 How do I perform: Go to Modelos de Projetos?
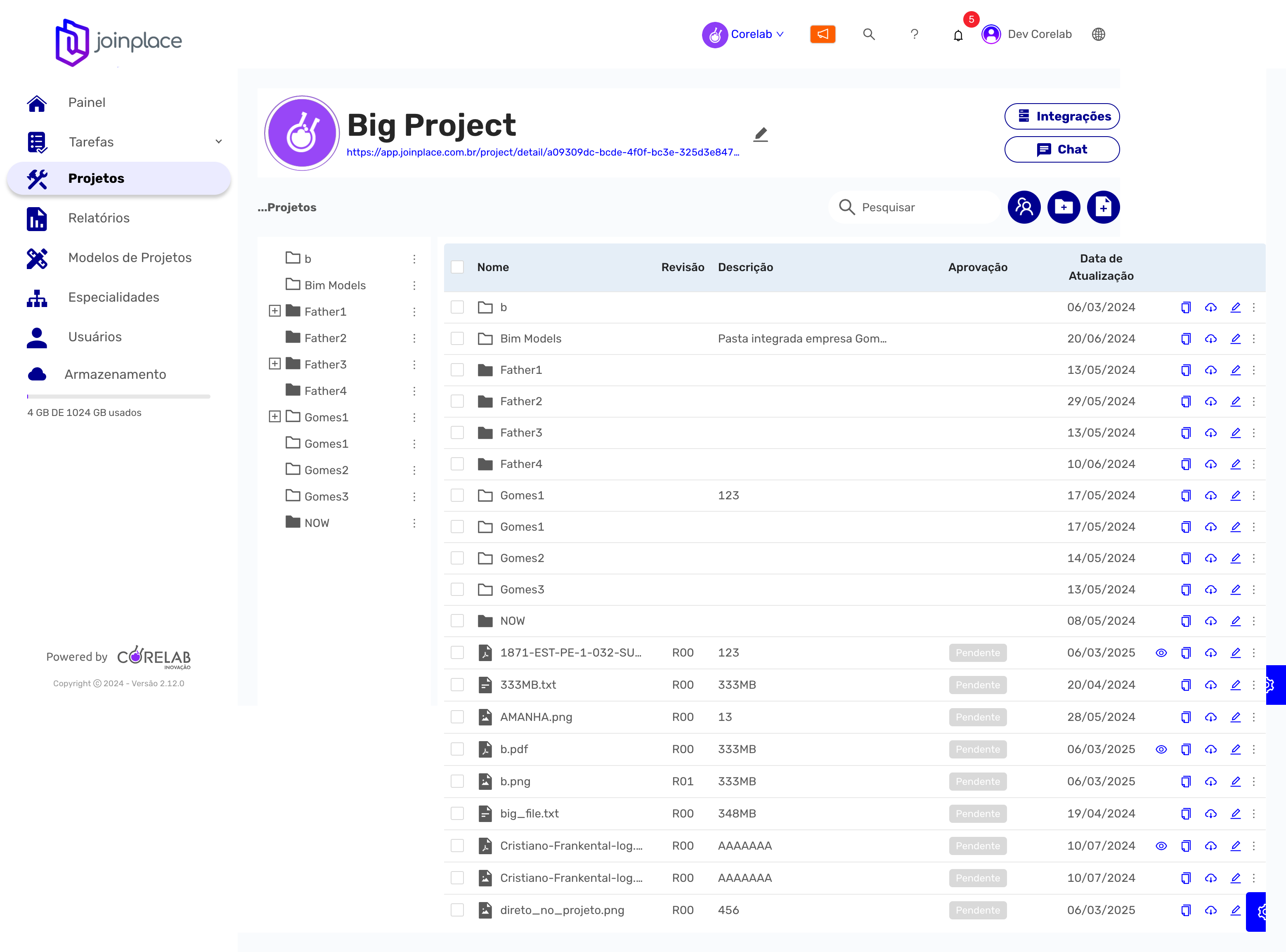coord(130,257)
